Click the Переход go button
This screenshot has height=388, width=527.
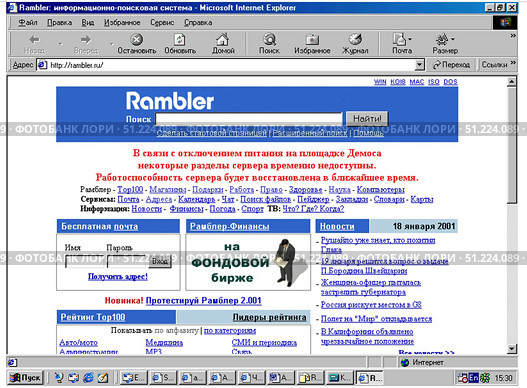click(451, 65)
